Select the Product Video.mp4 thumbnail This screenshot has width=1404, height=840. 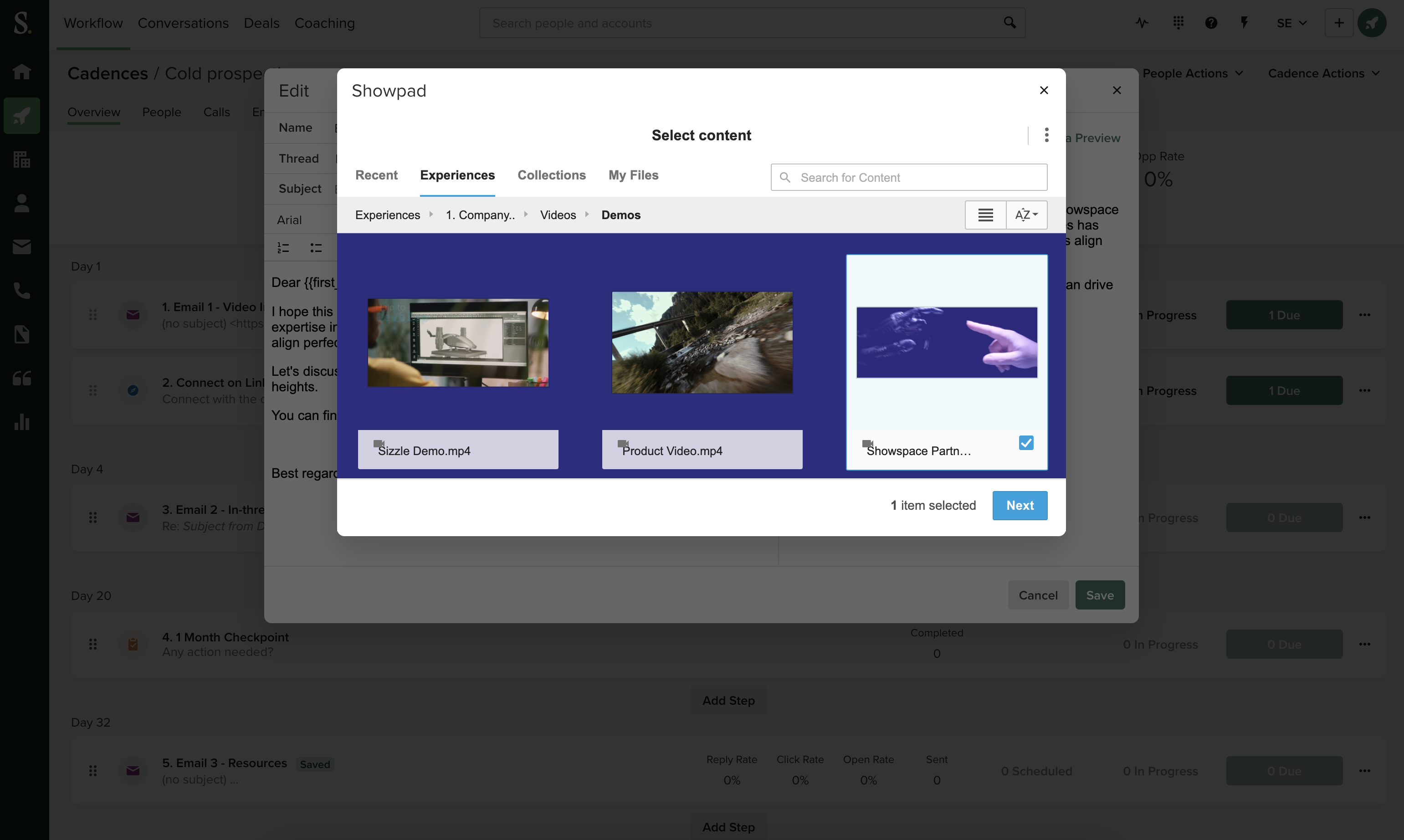click(702, 343)
